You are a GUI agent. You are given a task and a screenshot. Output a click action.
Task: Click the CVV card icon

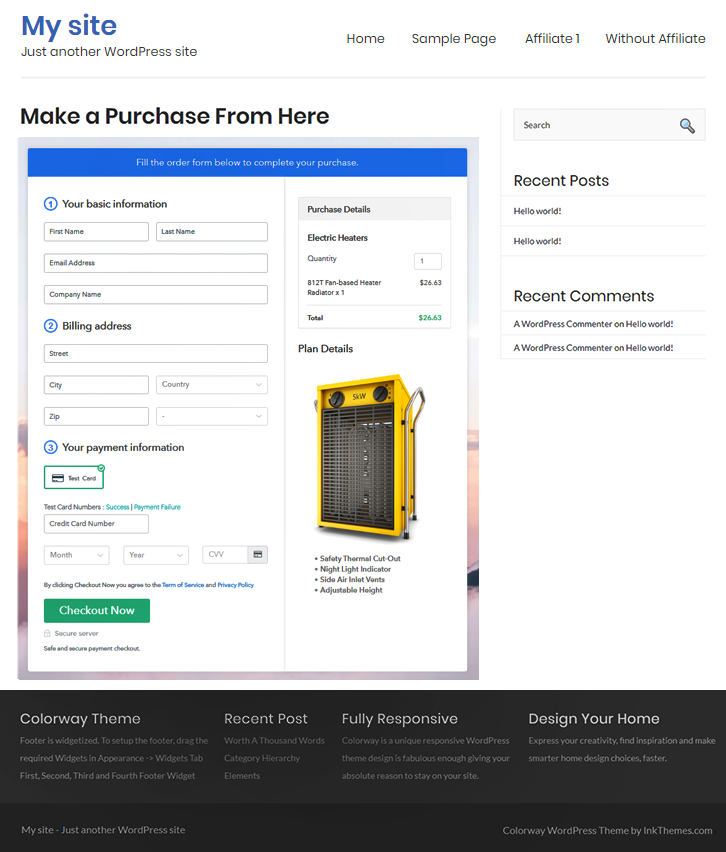pyautogui.click(x=257, y=554)
